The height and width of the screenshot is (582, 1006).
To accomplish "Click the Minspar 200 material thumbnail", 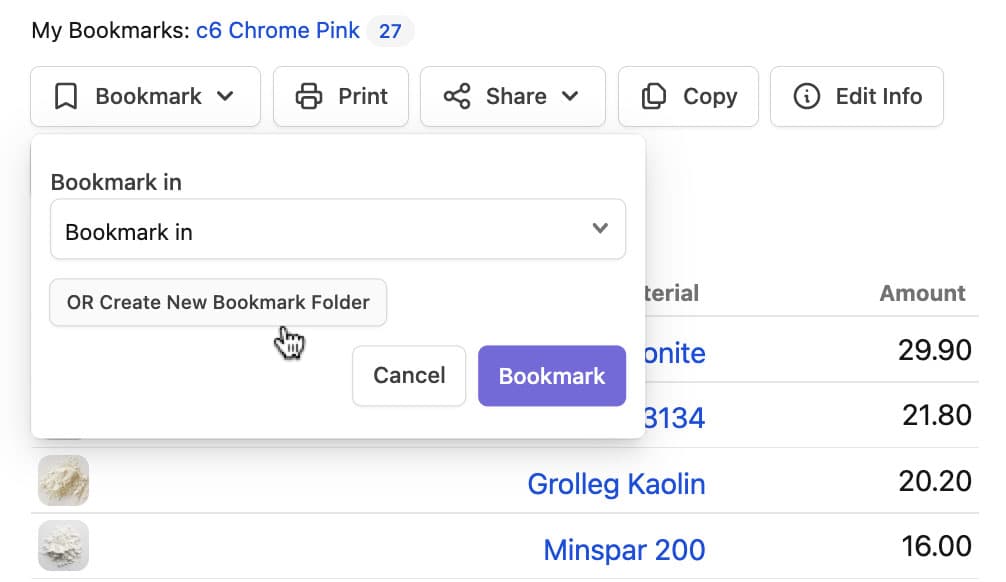I will tap(63, 545).
